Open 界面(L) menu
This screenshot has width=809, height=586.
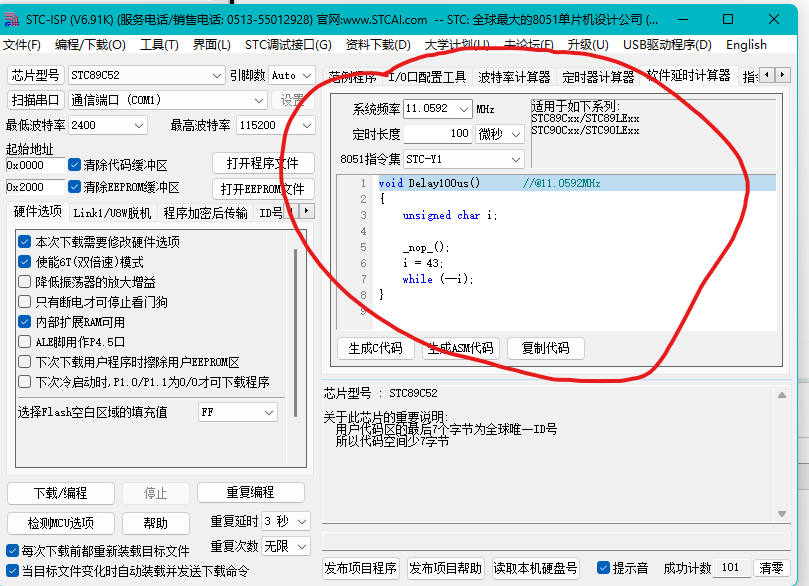(212, 45)
